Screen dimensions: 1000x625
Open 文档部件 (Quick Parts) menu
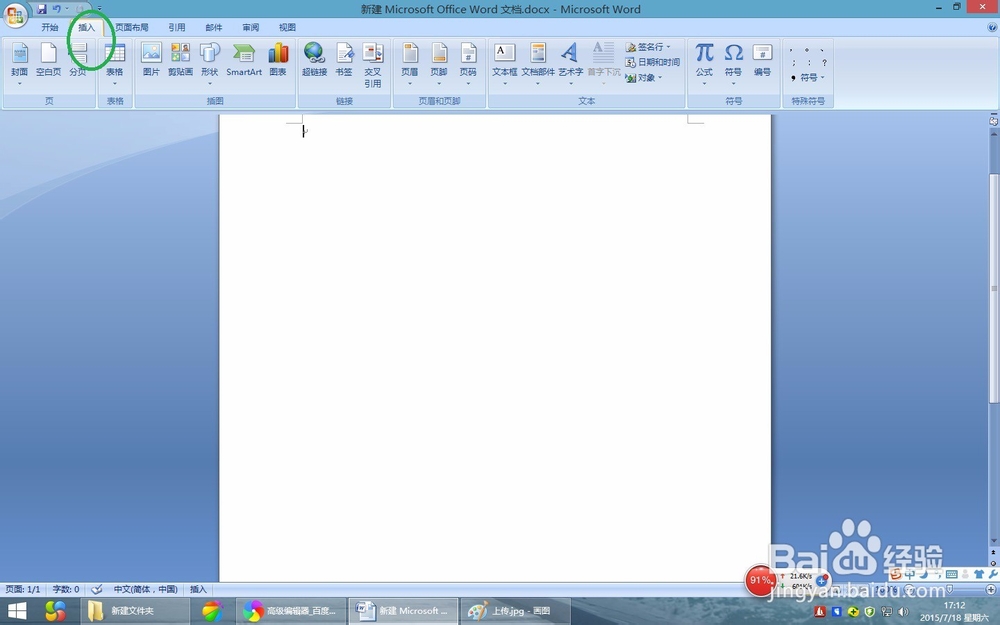pyautogui.click(x=538, y=64)
